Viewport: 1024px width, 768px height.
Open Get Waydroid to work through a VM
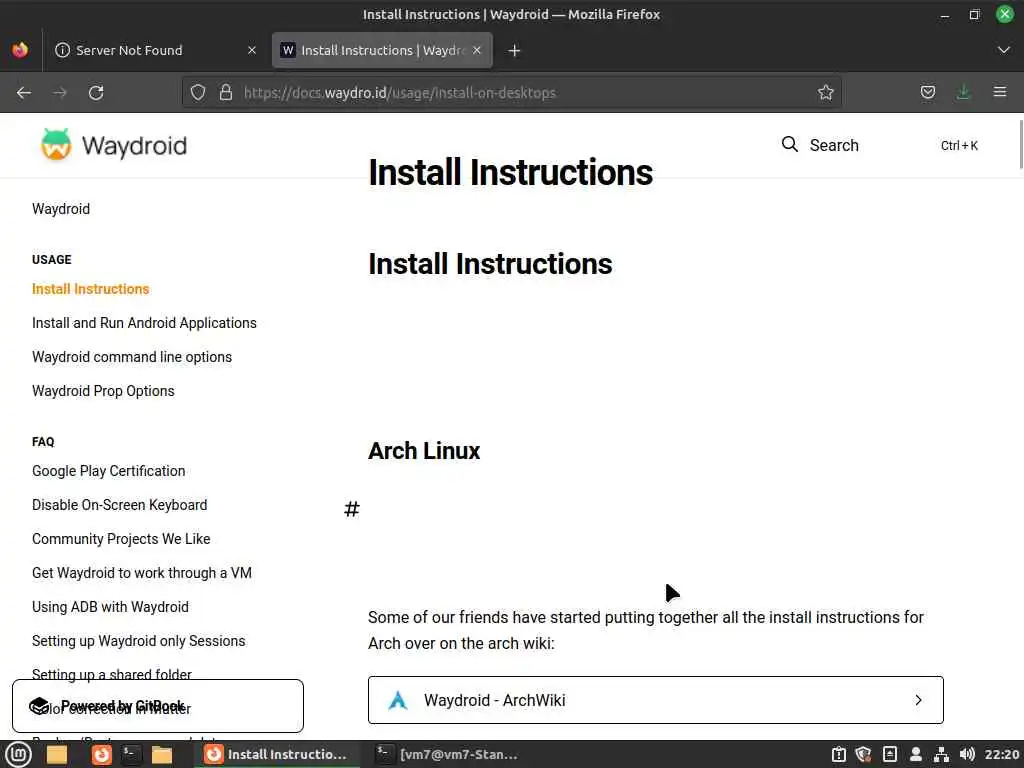142,573
